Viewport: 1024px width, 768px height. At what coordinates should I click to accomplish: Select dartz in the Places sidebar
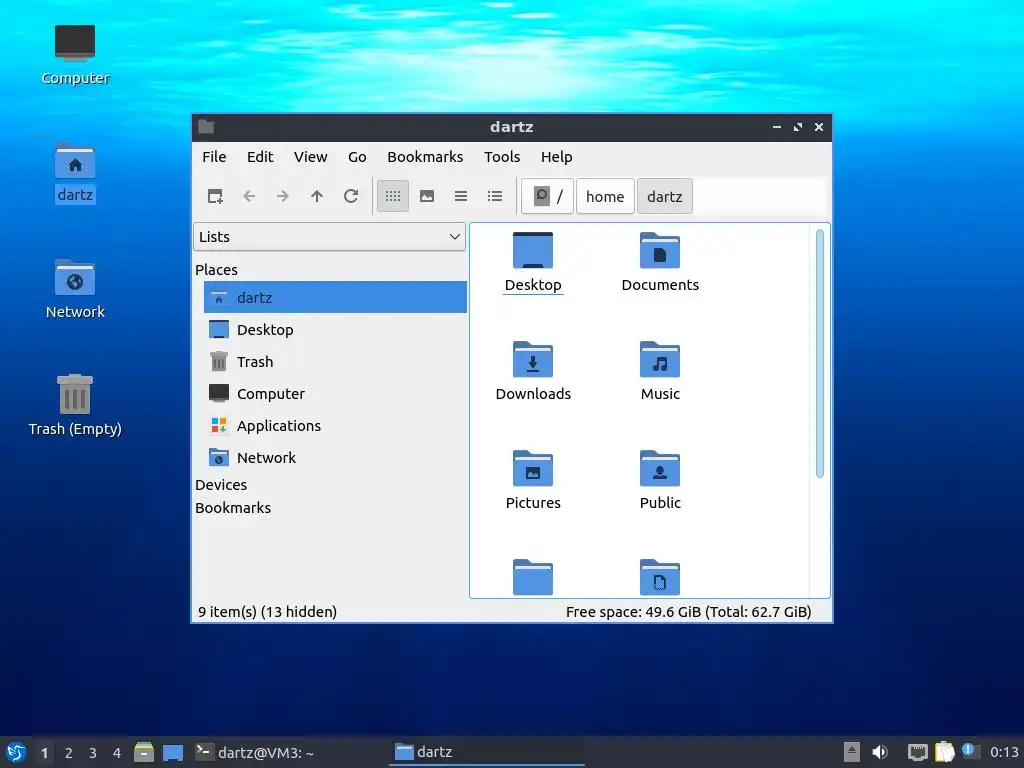[x=335, y=297]
